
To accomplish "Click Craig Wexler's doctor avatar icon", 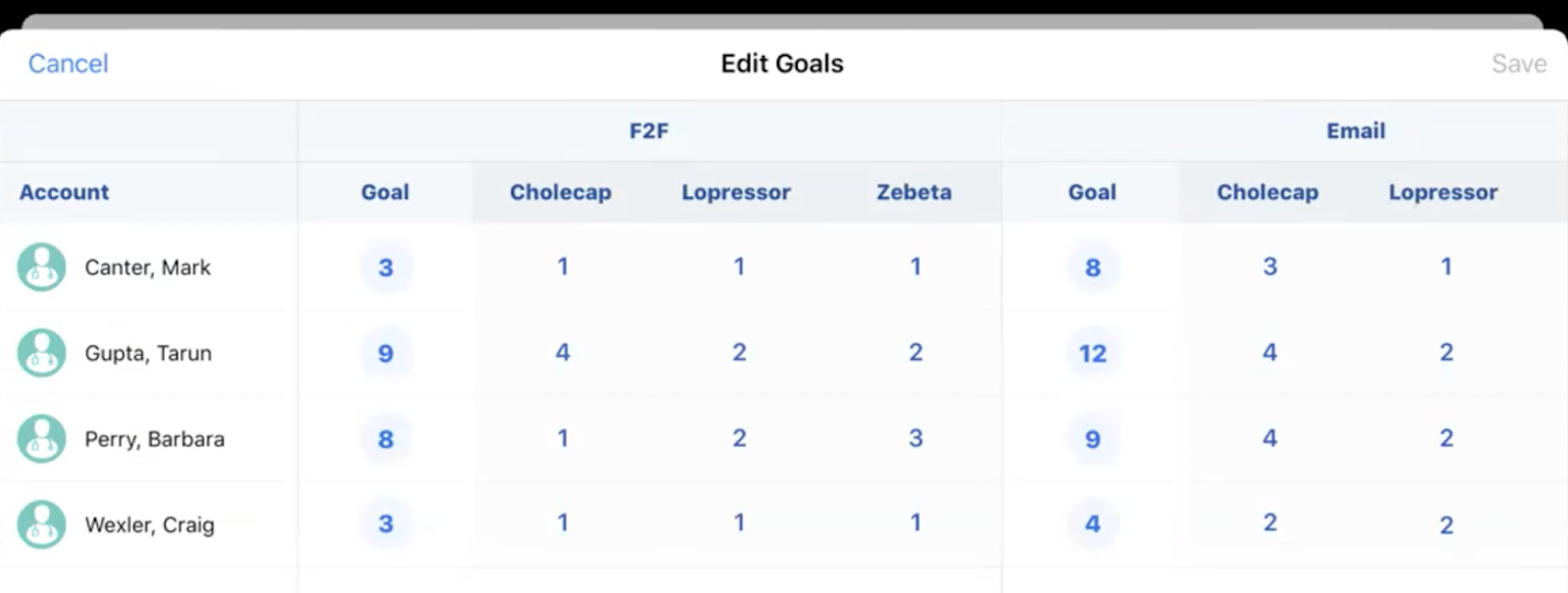I will [x=41, y=524].
